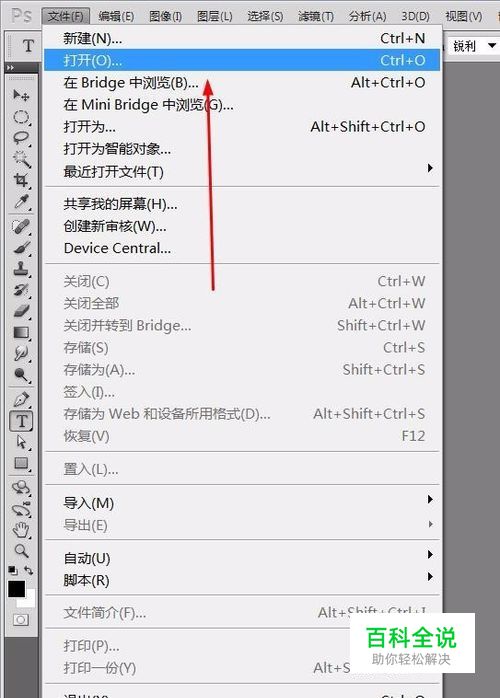This screenshot has height=698, width=500.
Task: Select the Eyedropper tool
Action: 20,202
